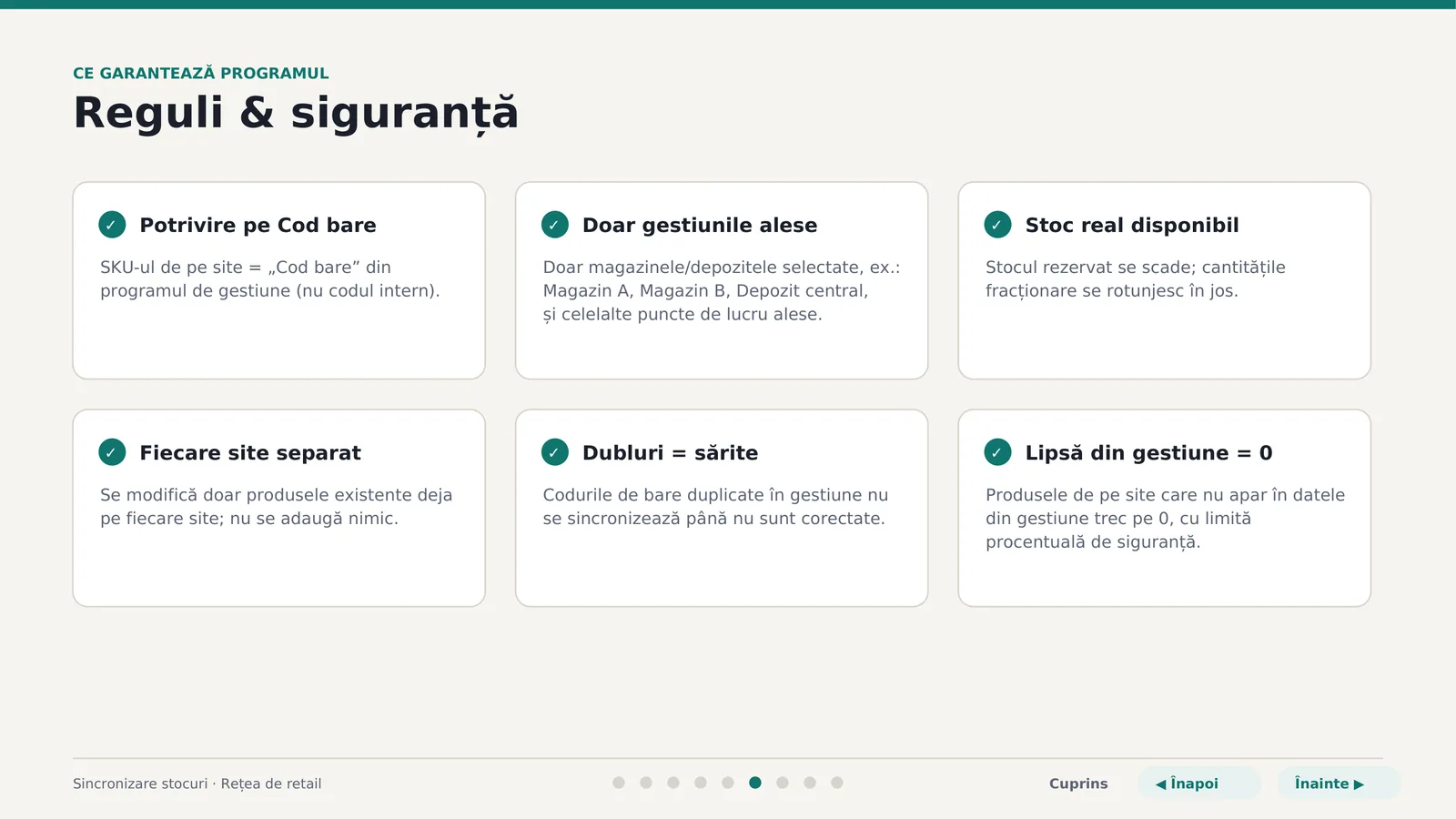This screenshot has width=1456, height=819.
Task: Click the description starting Stocul rezervat se scade
Action: click(1136, 279)
